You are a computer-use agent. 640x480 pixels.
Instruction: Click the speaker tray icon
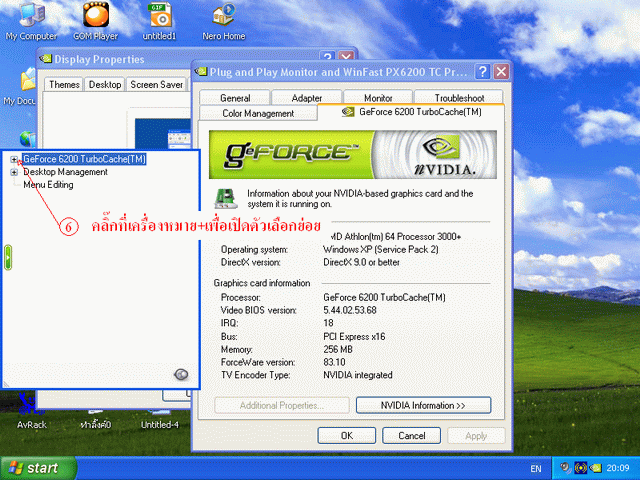click(565, 467)
